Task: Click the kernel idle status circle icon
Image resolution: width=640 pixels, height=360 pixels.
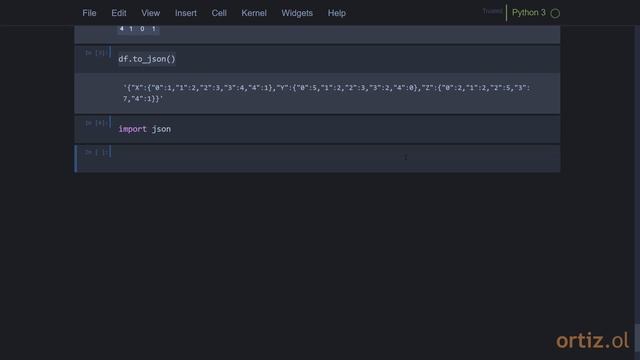Action: (x=555, y=13)
